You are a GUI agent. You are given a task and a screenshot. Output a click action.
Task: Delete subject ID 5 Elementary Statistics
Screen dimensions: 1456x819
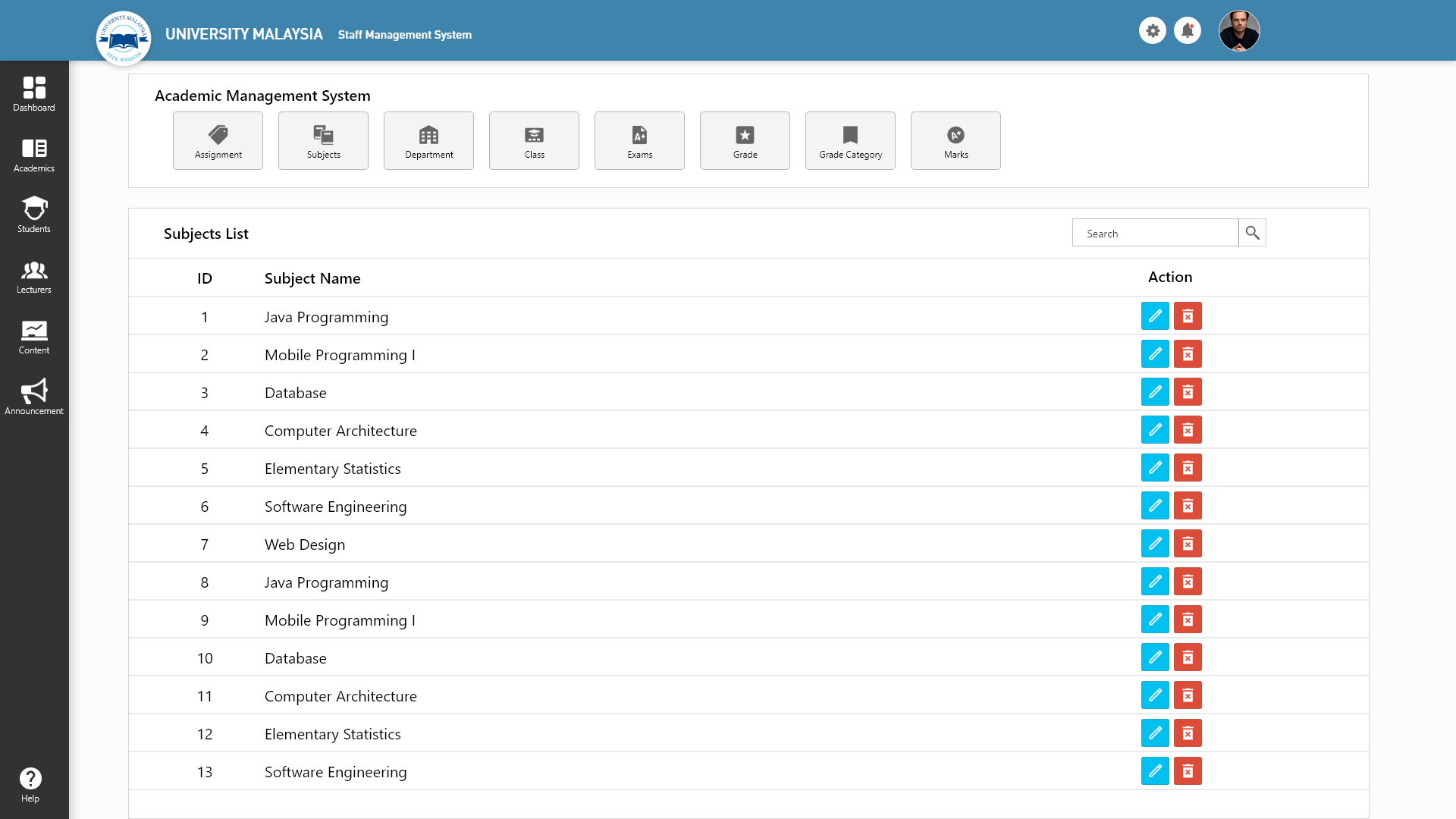[1188, 468]
